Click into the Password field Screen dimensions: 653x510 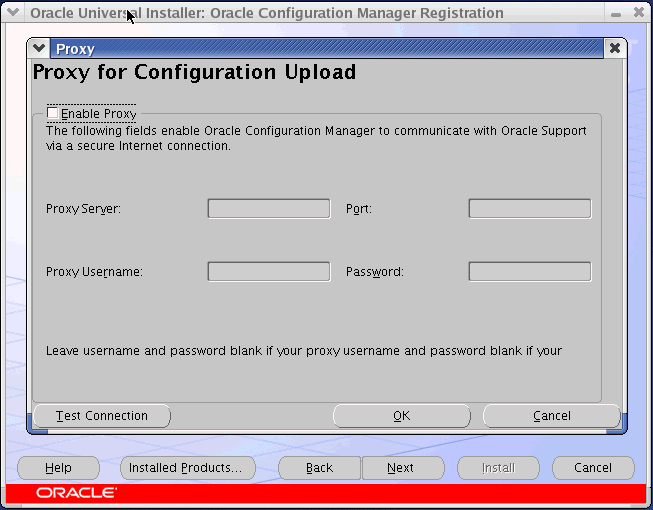(x=529, y=272)
